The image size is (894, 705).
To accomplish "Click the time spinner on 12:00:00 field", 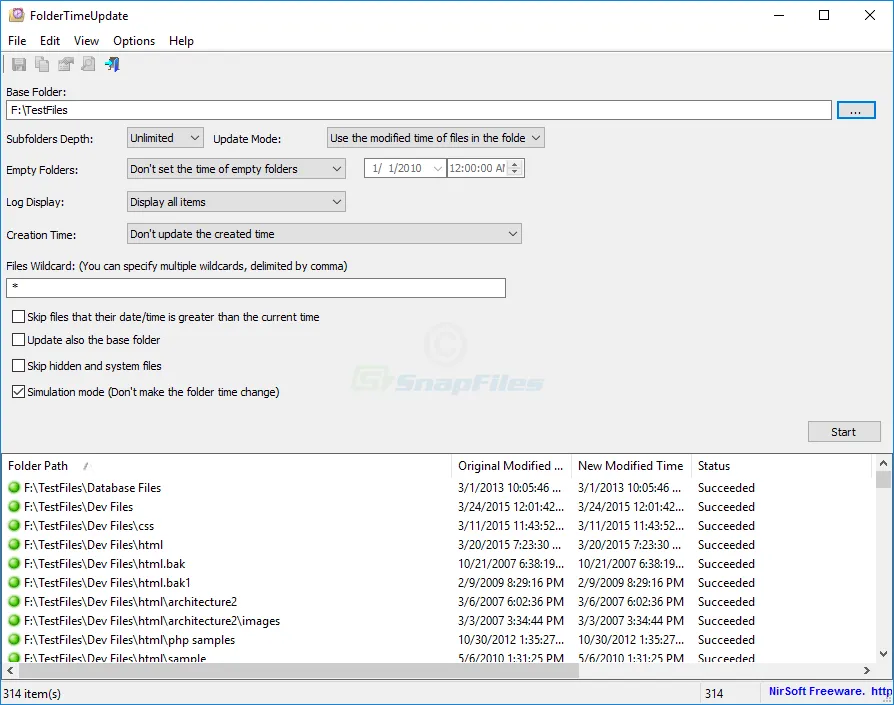I will coord(515,168).
